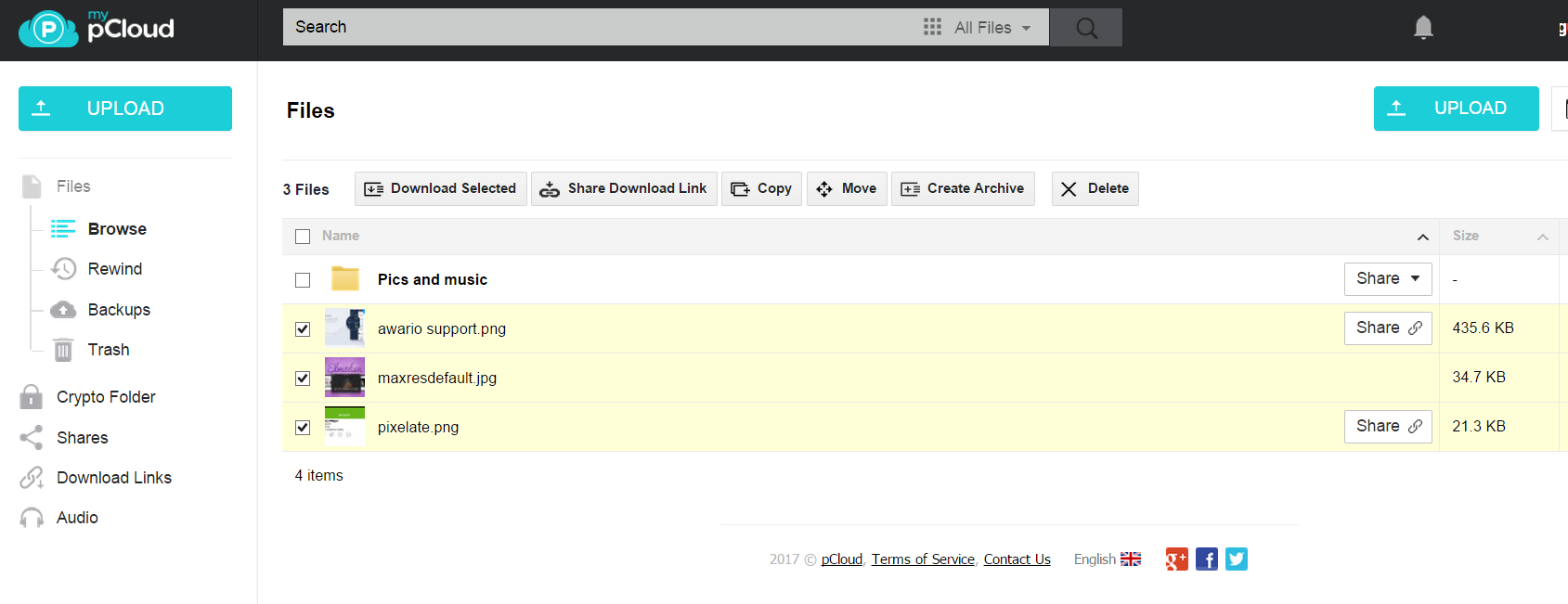The height and width of the screenshot is (604, 1568).
Task: Click the notifications bell icon
Action: point(1423,28)
